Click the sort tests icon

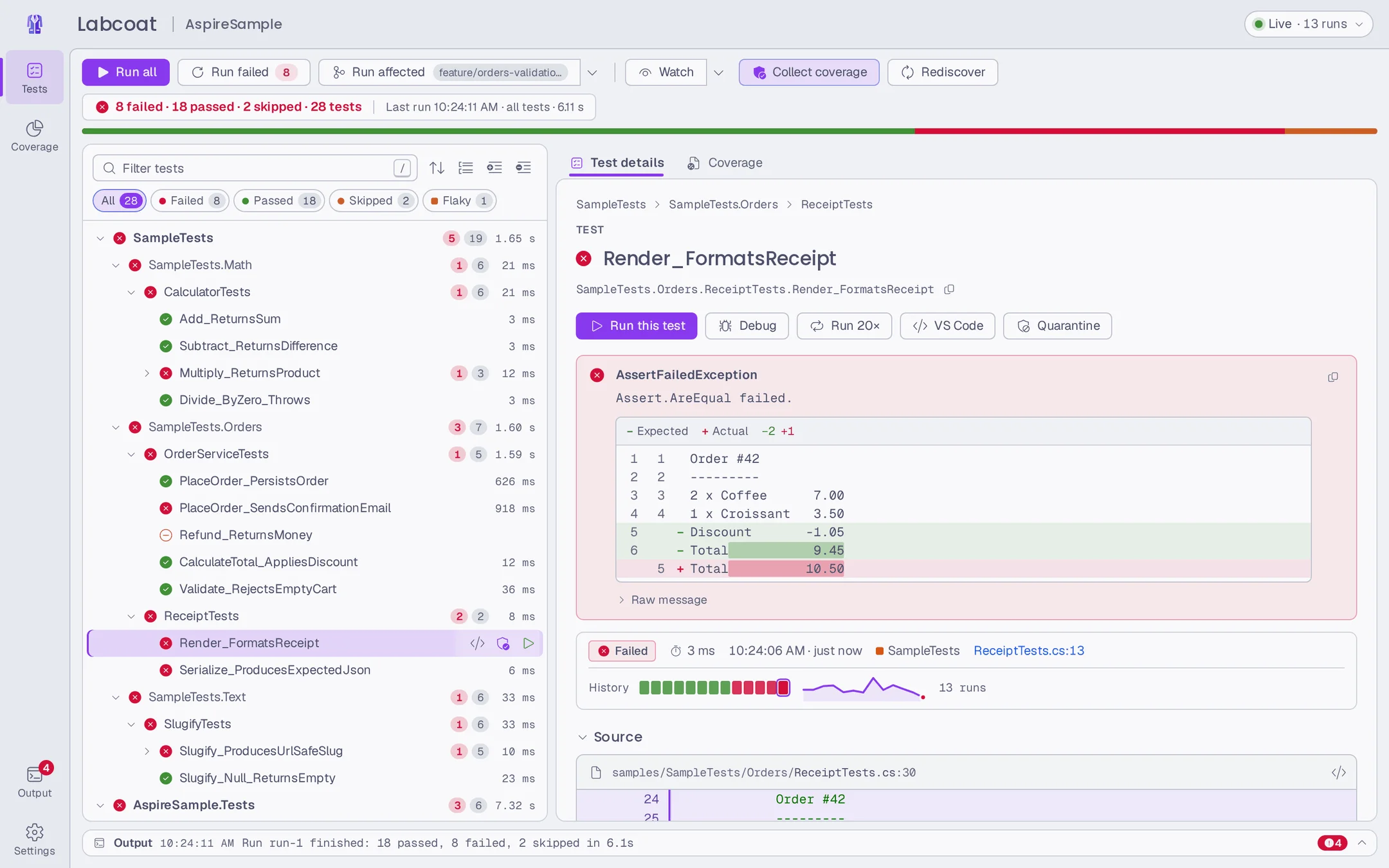(x=437, y=168)
